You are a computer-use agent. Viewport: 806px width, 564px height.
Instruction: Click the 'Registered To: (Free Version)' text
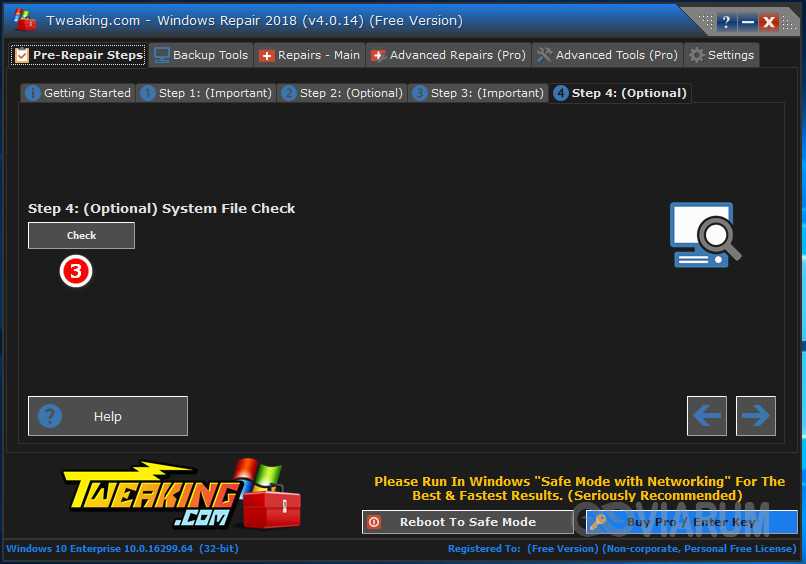pos(523,549)
